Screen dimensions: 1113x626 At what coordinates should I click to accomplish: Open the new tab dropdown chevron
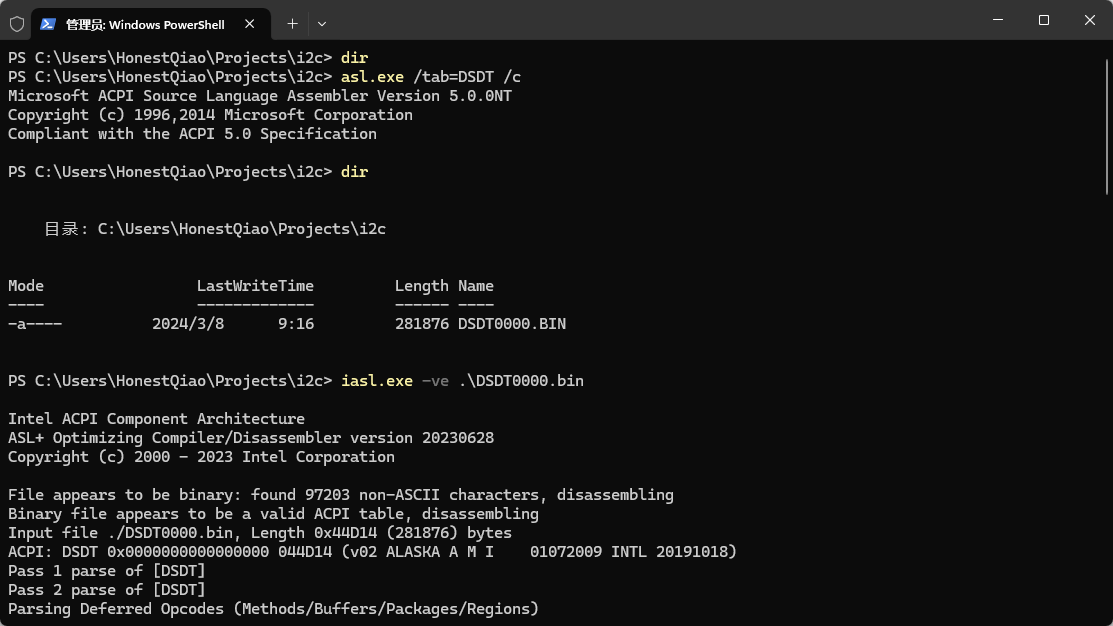pos(321,23)
